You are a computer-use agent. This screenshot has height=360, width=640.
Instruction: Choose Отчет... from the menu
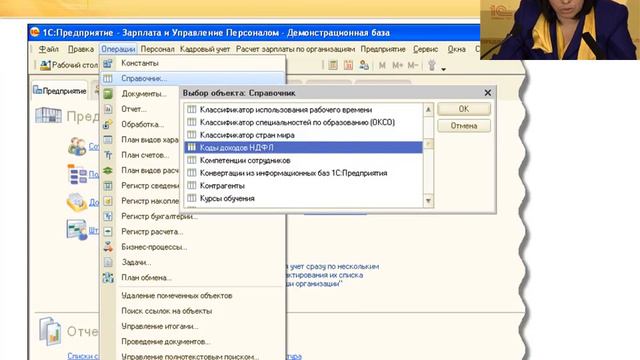pyautogui.click(x=134, y=109)
